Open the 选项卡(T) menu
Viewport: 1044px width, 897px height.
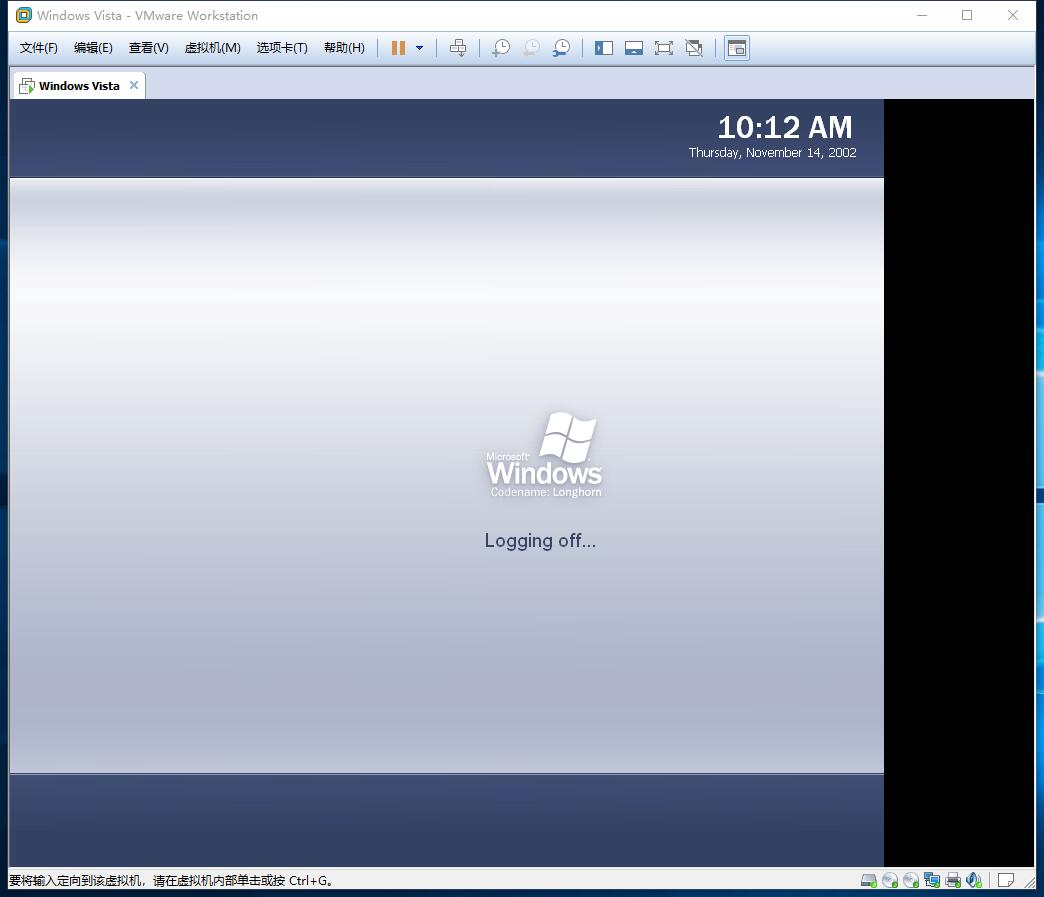click(x=282, y=48)
